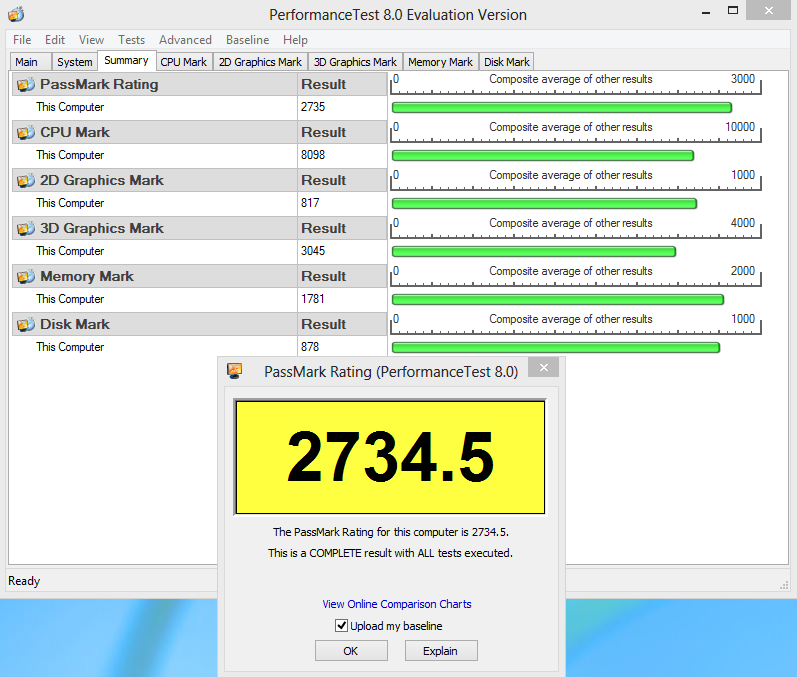Click the PassMark Rating scale ruler

click(x=575, y=84)
